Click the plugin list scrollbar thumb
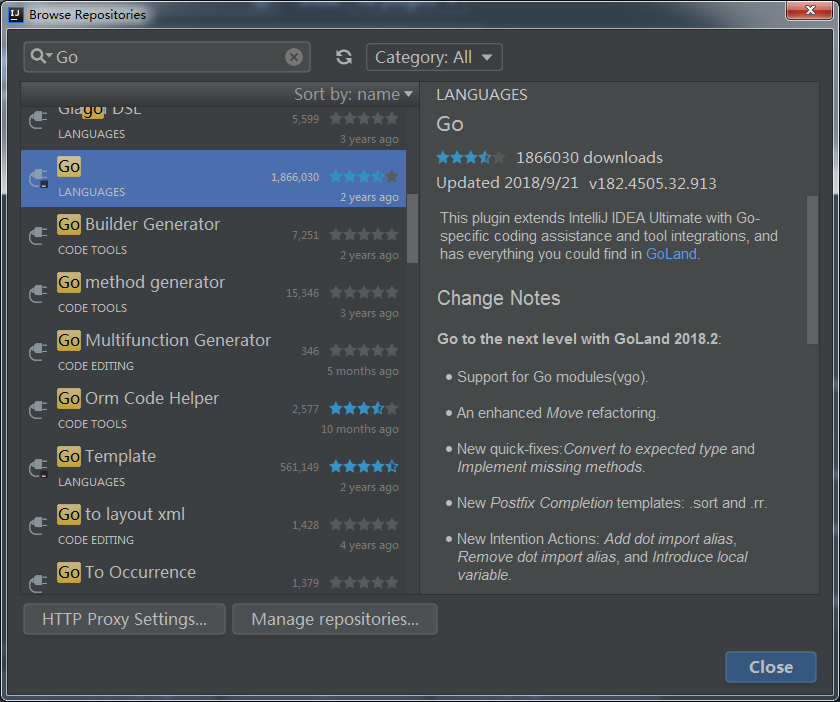This screenshot has width=840, height=702. tap(412, 228)
